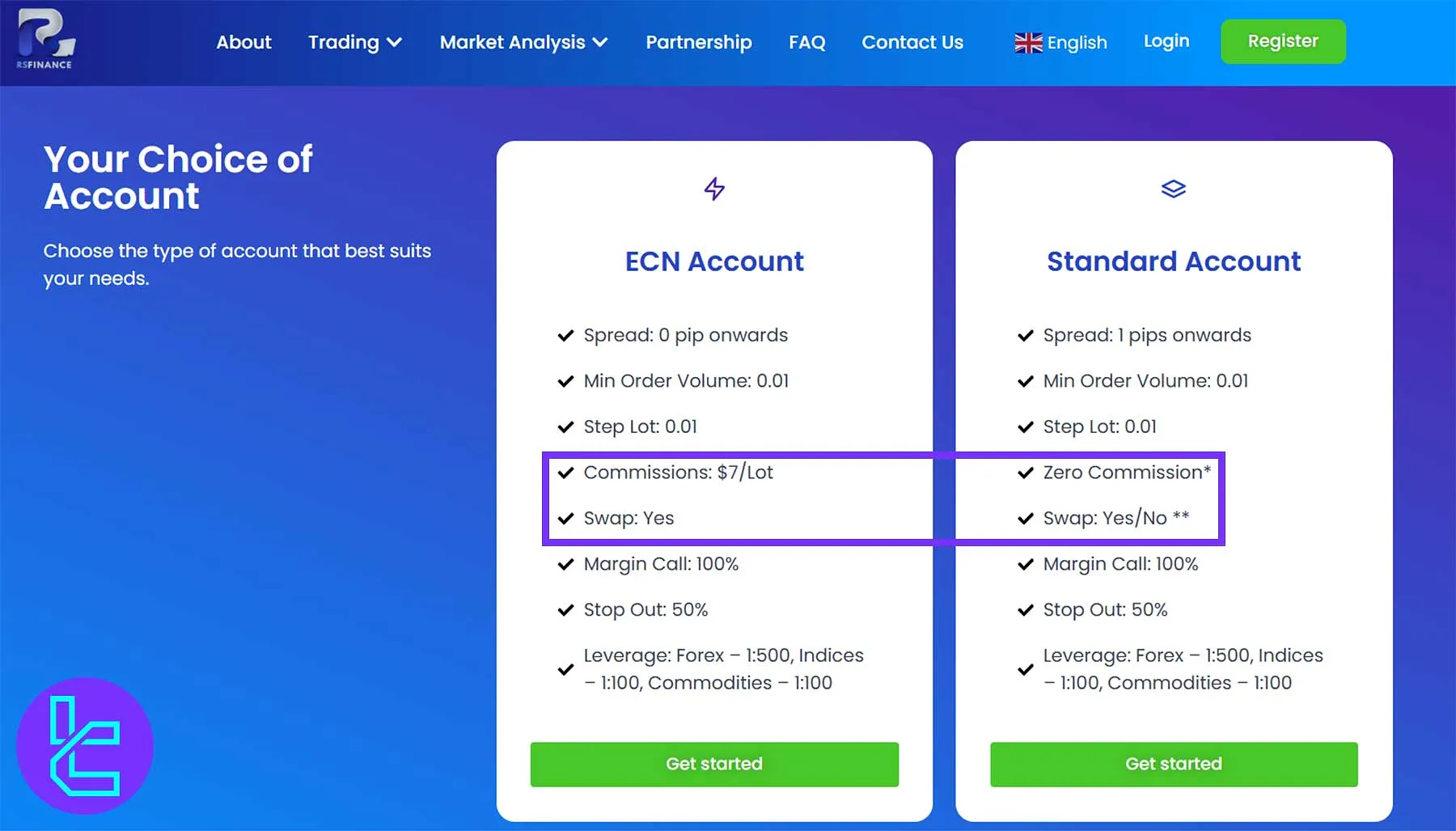Click the lightning bolt icon above ECN Account
The image size is (1456, 831).
pos(714,189)
